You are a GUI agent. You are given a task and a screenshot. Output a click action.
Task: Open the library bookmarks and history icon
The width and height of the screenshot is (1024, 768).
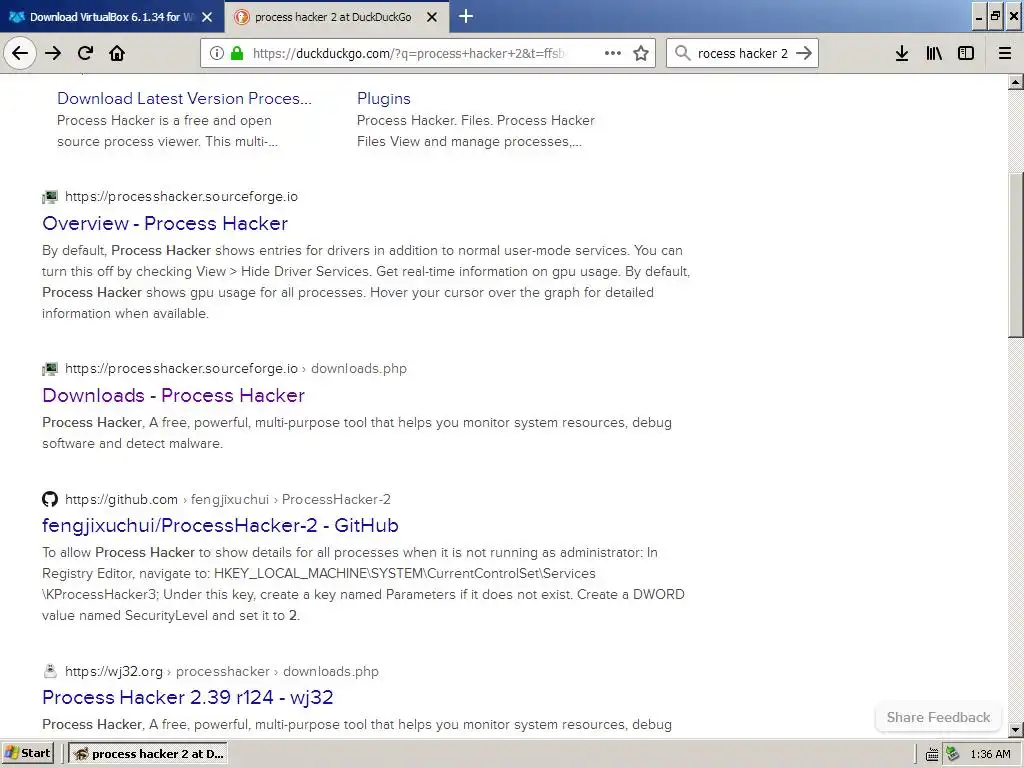pos(934,53)
